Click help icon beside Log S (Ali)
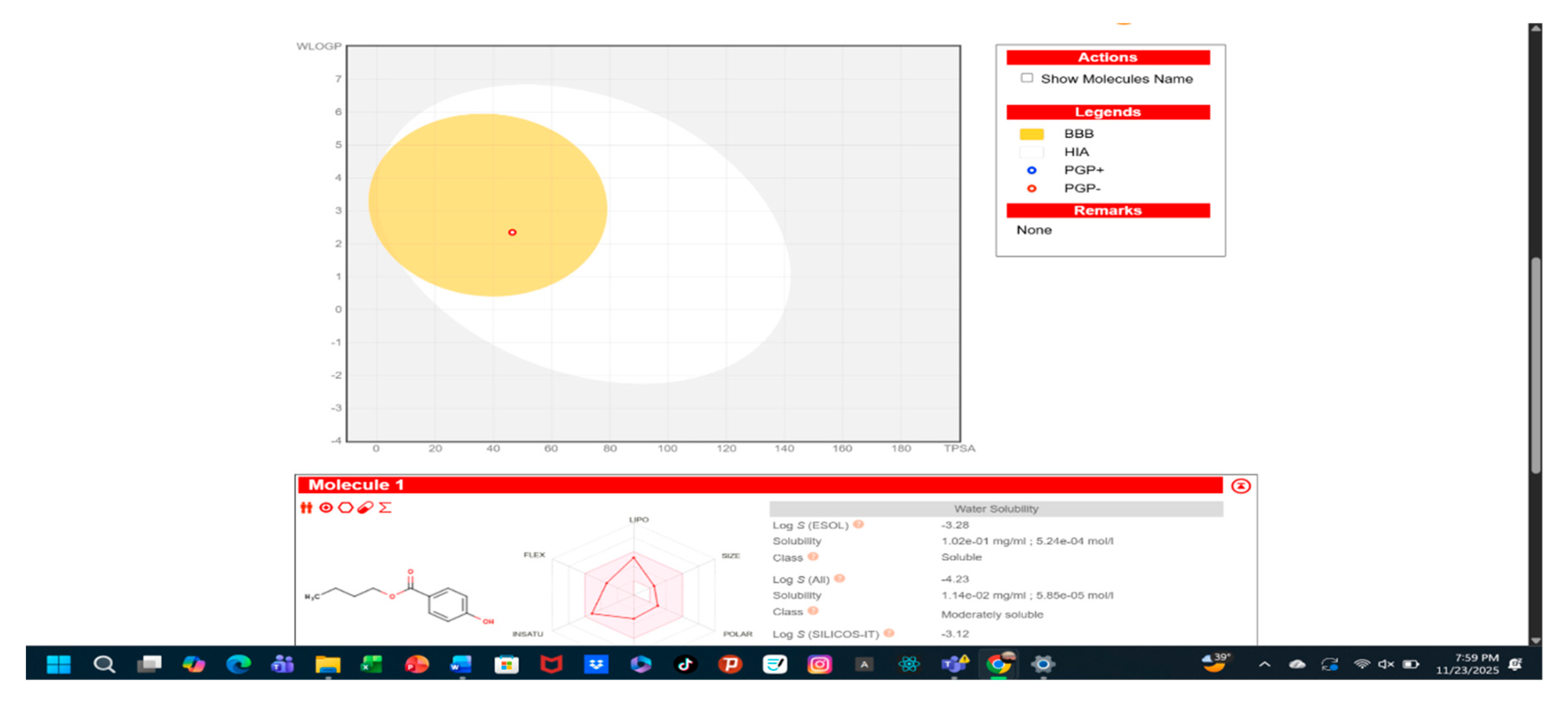The image size is (1568, 713). 839,578
